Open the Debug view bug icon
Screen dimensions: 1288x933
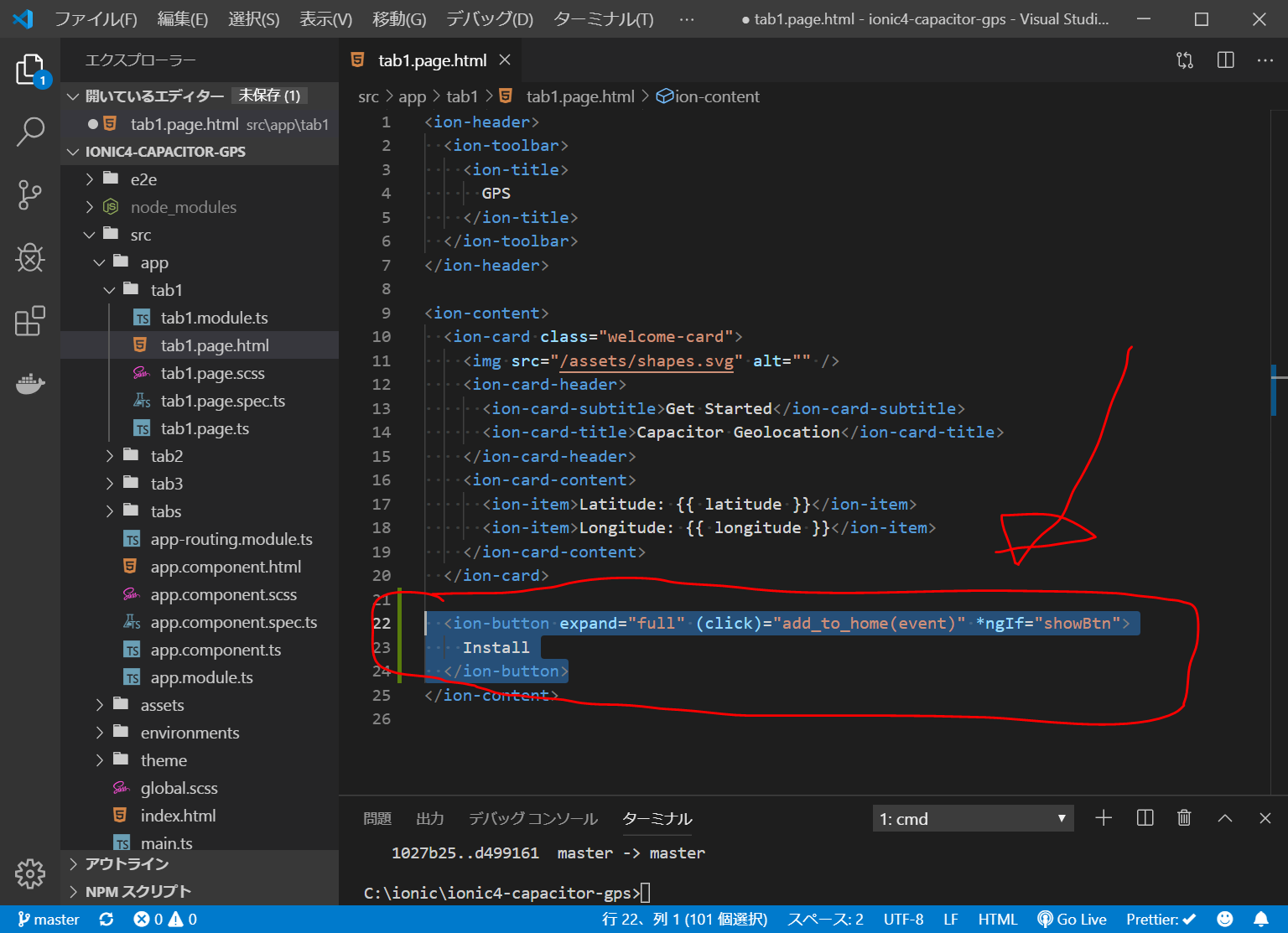[x=30, y=257]
